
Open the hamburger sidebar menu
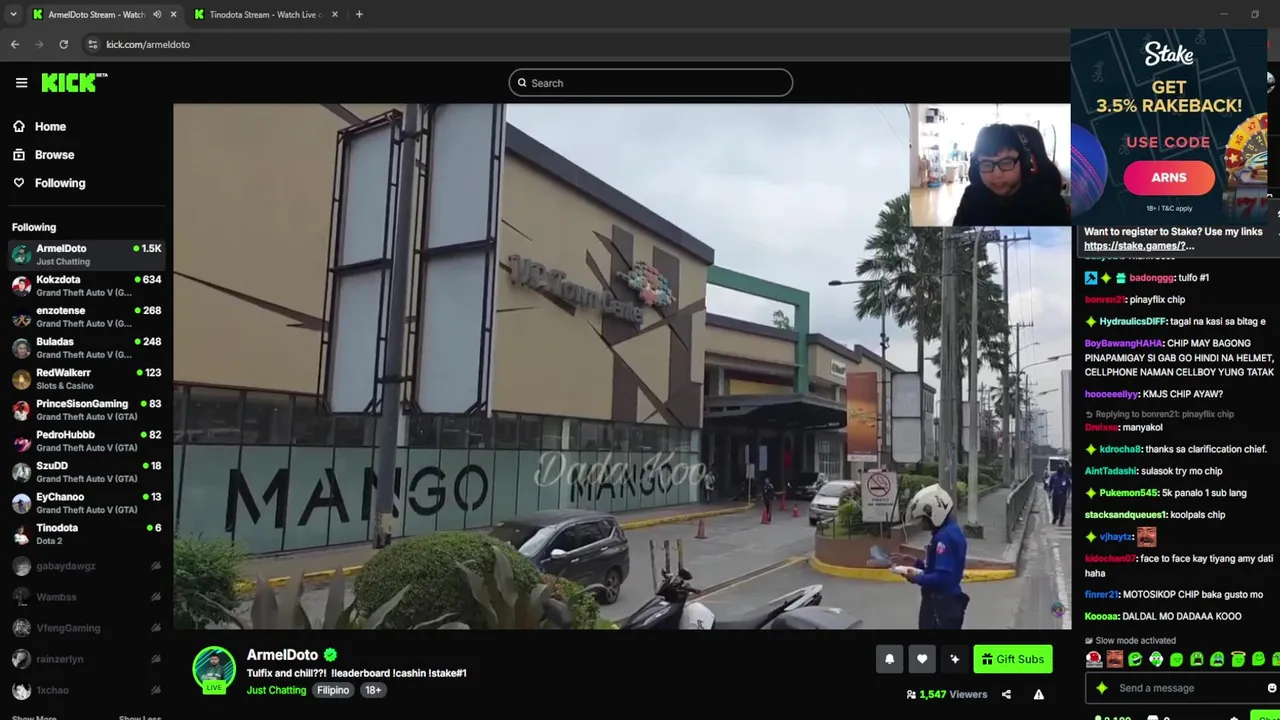tap(21, 83)
